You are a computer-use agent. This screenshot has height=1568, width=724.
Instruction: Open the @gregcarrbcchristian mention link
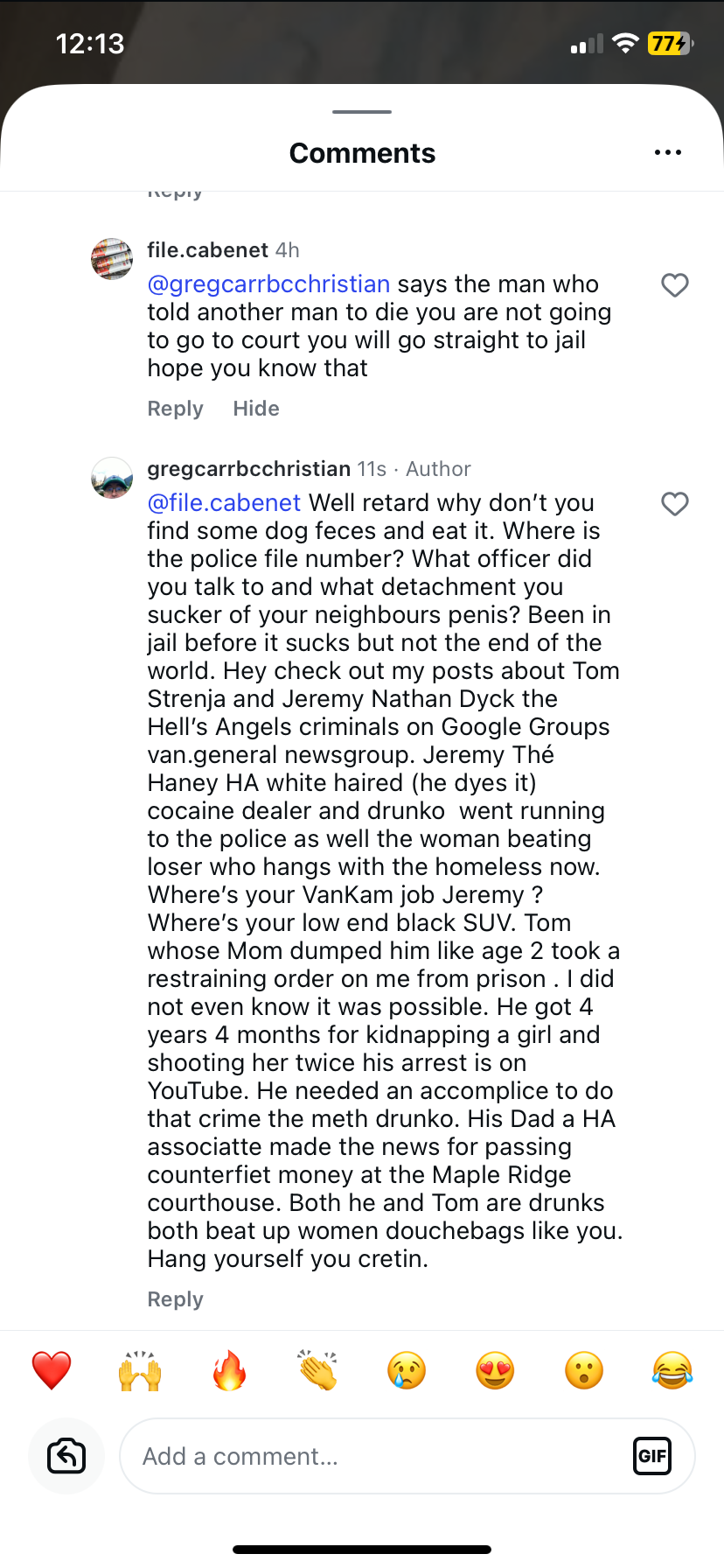tap(268, 284)
